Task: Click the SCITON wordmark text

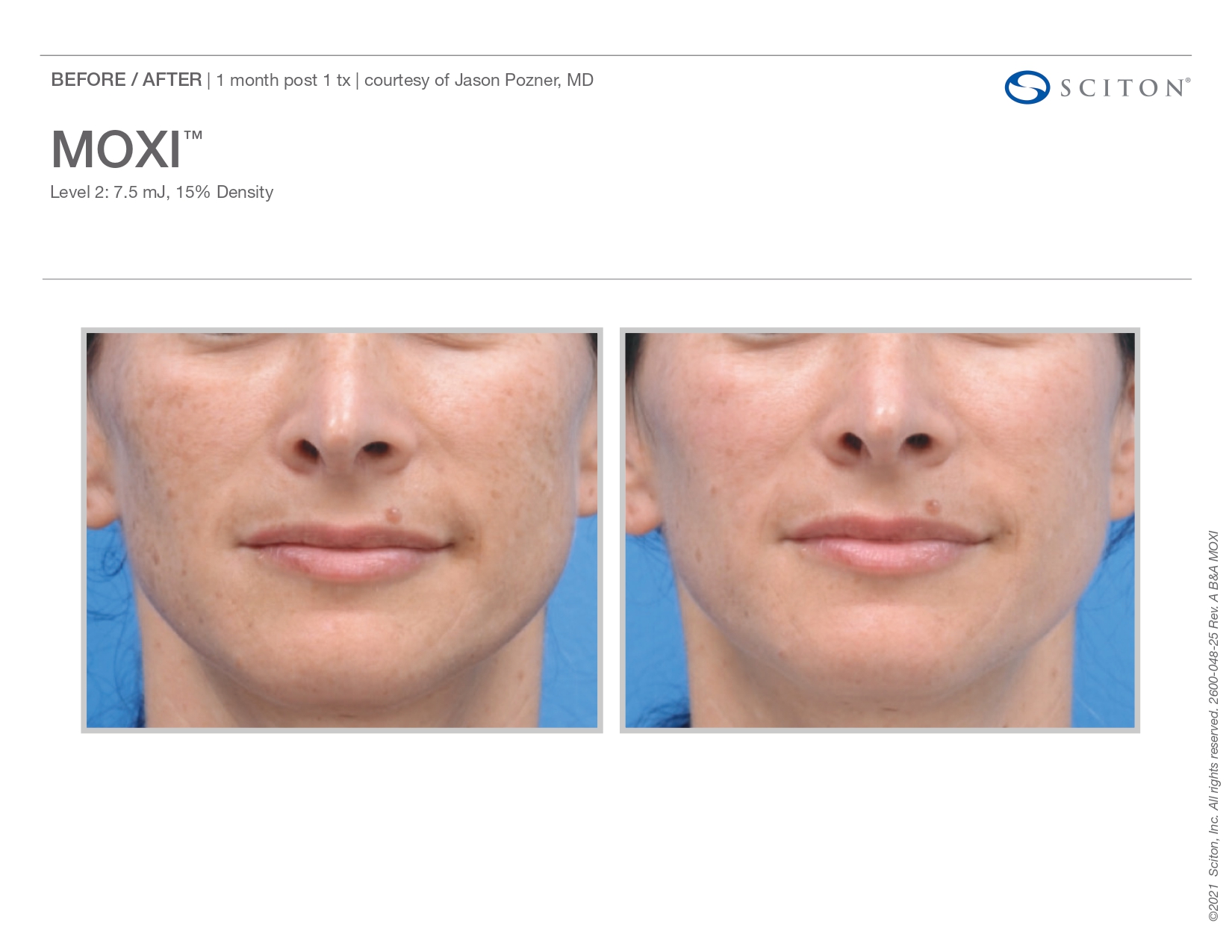Action: pos(1121,88)
